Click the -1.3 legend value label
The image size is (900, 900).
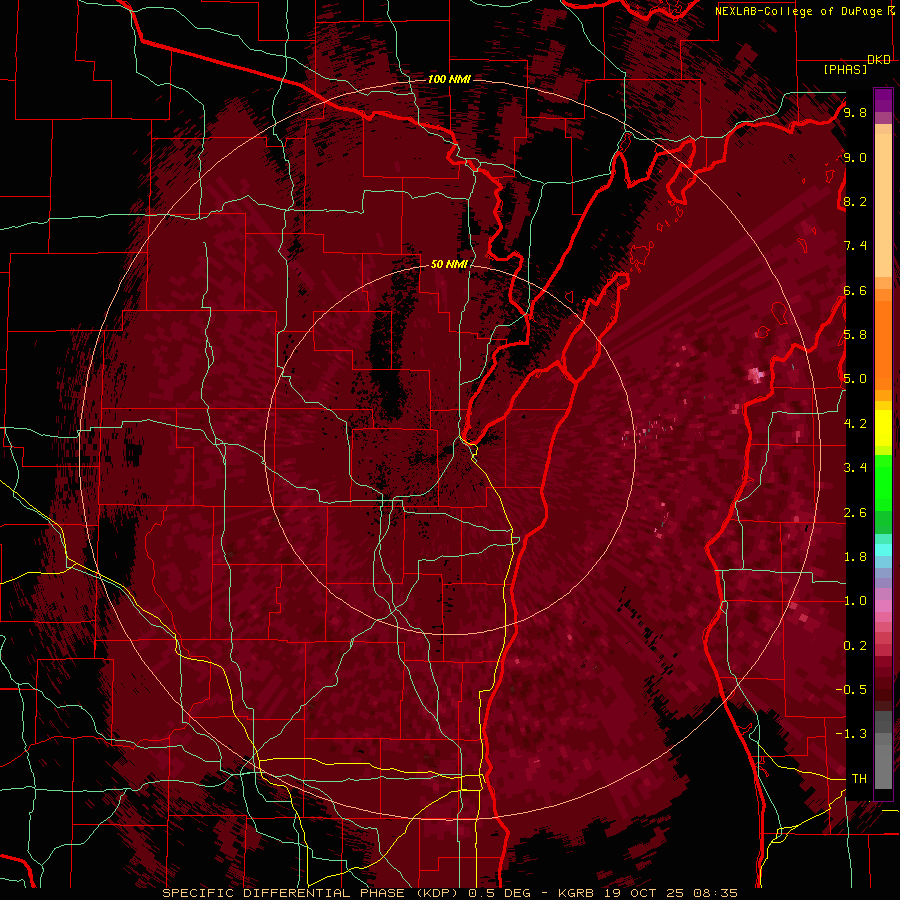pyautogui.click(x=851, y=734)
